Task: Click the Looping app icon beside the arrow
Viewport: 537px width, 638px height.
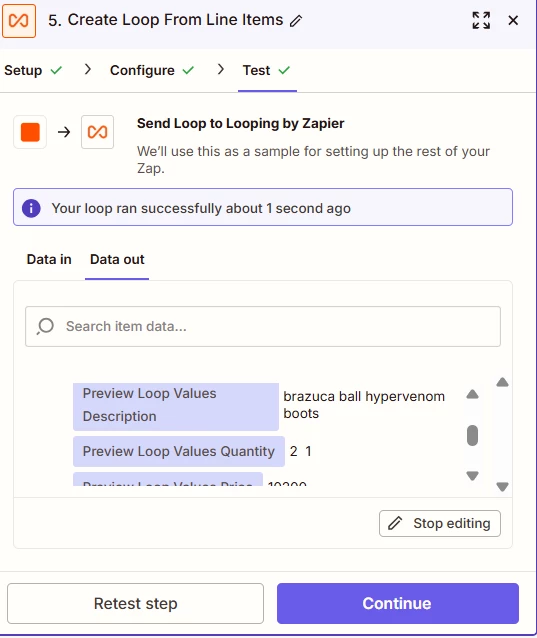Action: 97,132
